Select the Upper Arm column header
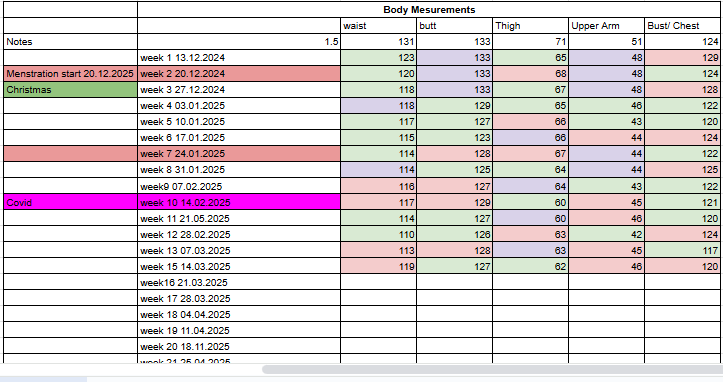 pyautogui.click(x=606, y=26)
